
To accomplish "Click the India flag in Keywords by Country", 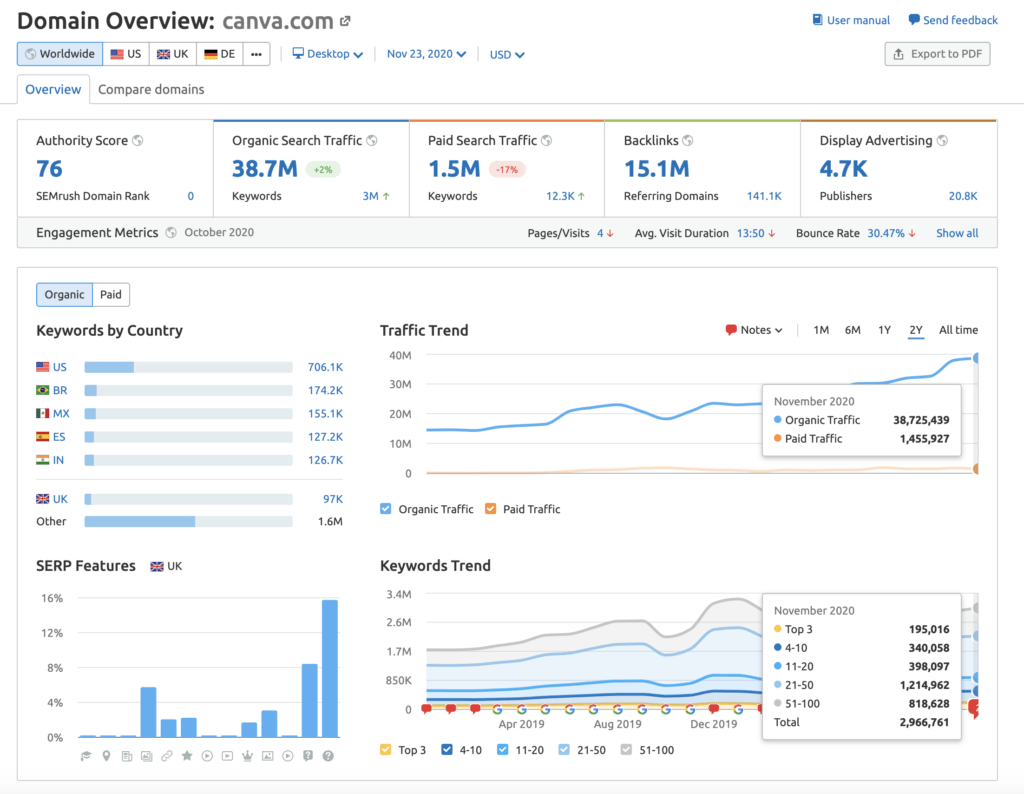I will (x=42, y=460).
